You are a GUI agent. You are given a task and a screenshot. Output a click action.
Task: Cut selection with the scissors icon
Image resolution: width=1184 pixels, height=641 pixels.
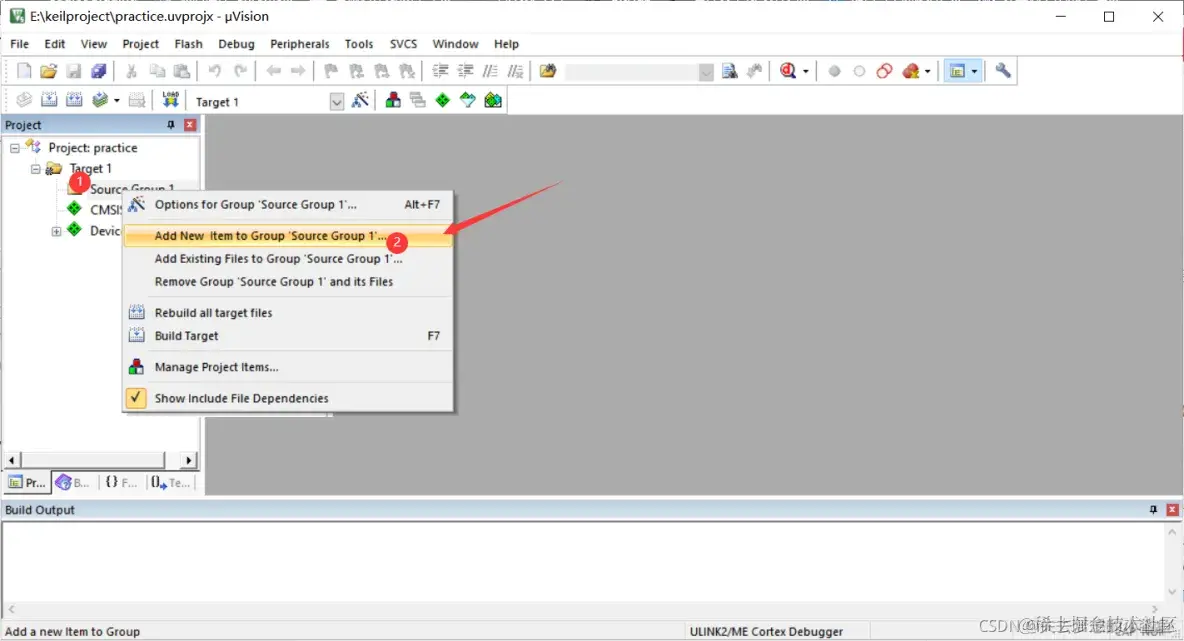pos(131,71)
